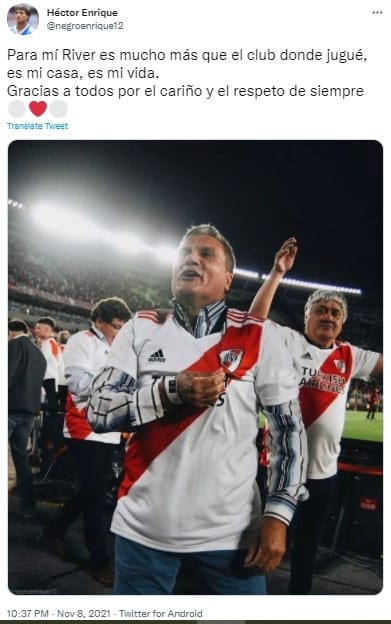The width and height of the screenshot is (391, 624).
Task: Click the tweet line starting 'Para mí River'
Action: (x=187, y=55)
